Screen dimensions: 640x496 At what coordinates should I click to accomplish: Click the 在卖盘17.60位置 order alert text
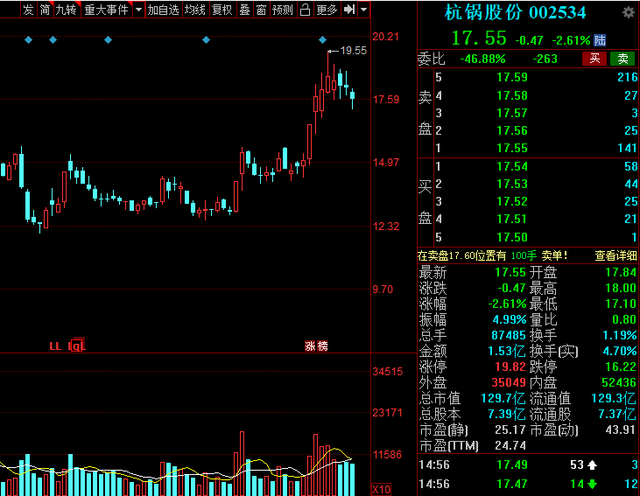[x=492, y=256]
